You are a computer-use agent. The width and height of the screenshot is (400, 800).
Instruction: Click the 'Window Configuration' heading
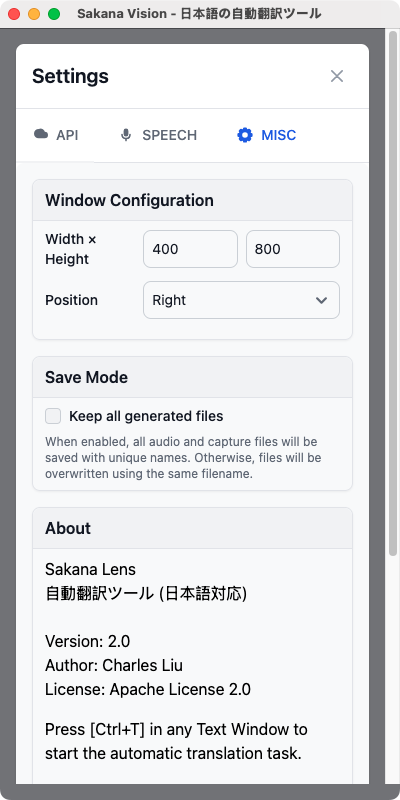coord(130,201)
